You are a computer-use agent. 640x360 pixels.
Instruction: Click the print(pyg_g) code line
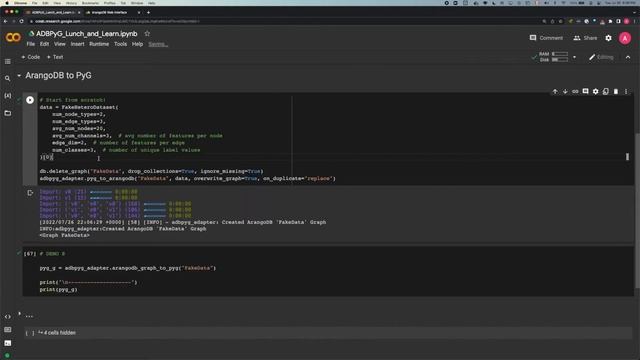[x=58, y=289]
